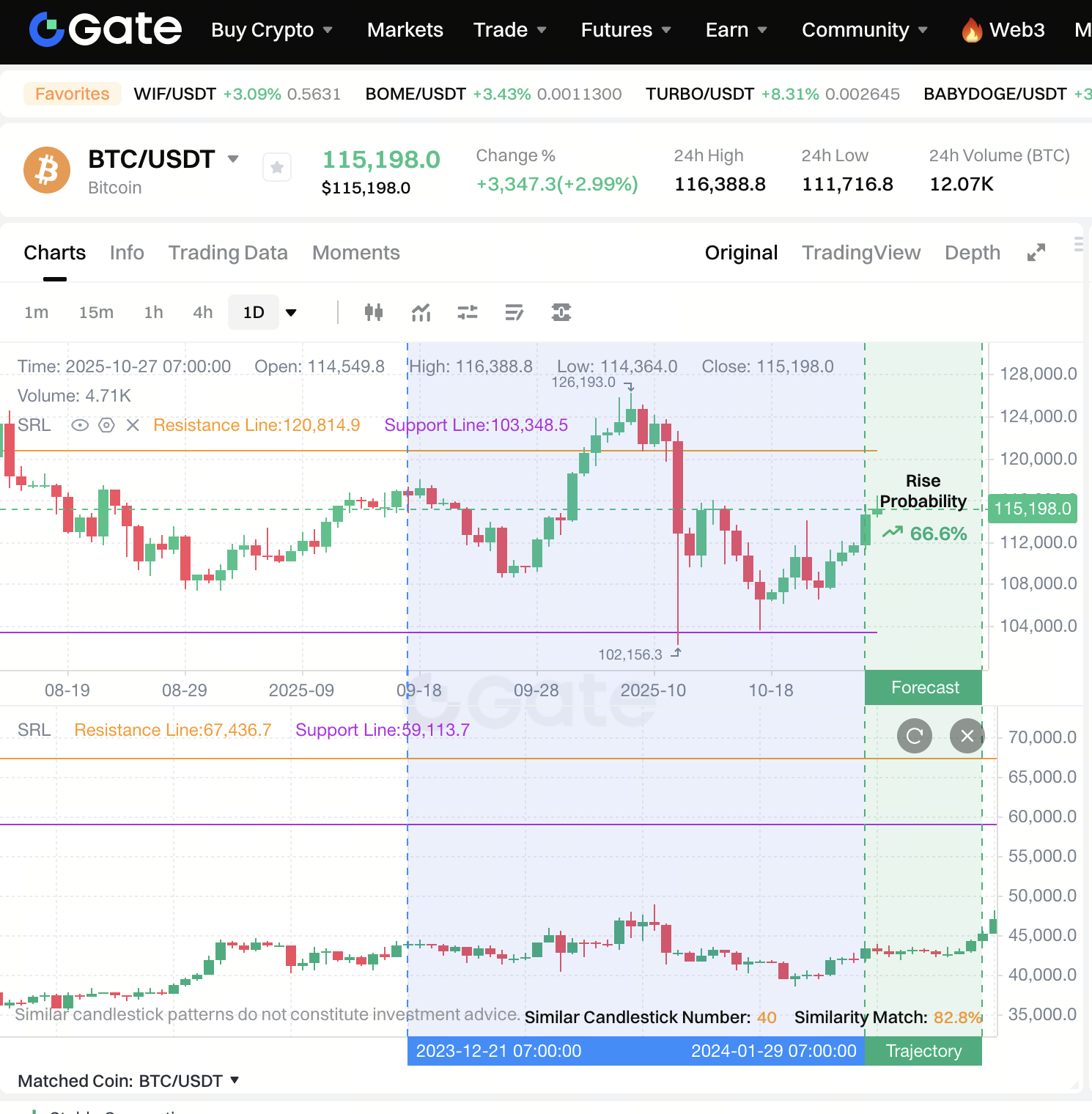Open chart settings sliders icon
This screenshot has height=1114, width=1092.
pos(468,313)
